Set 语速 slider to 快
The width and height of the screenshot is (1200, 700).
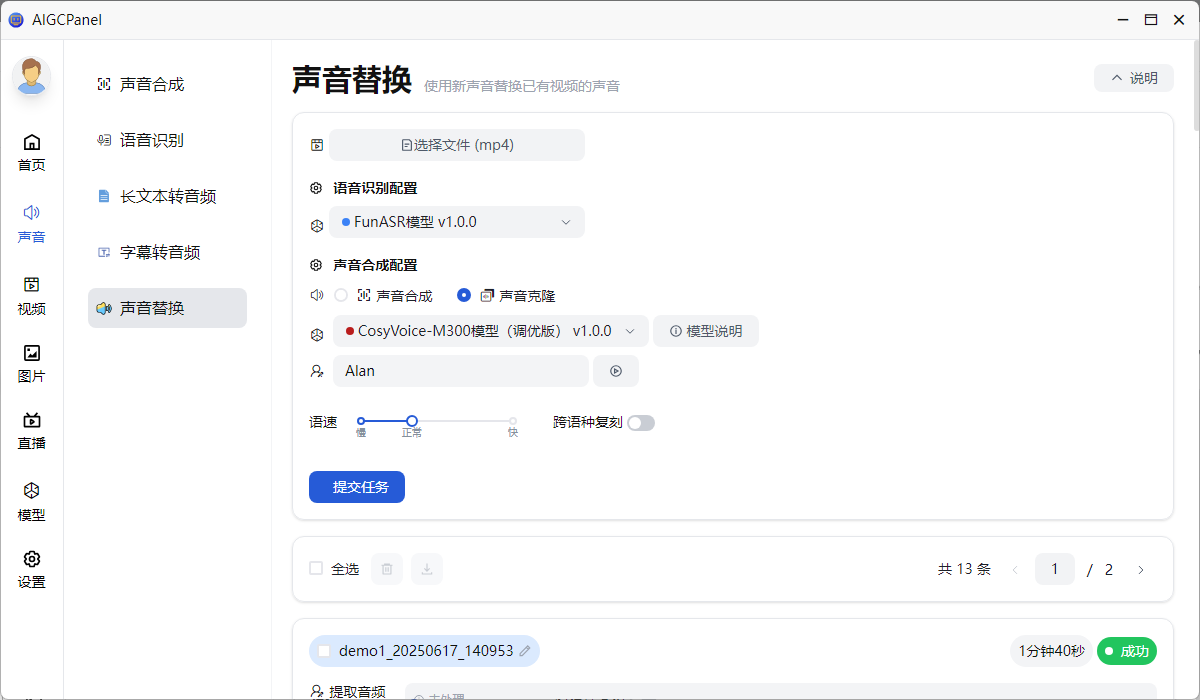click(513, 422)
